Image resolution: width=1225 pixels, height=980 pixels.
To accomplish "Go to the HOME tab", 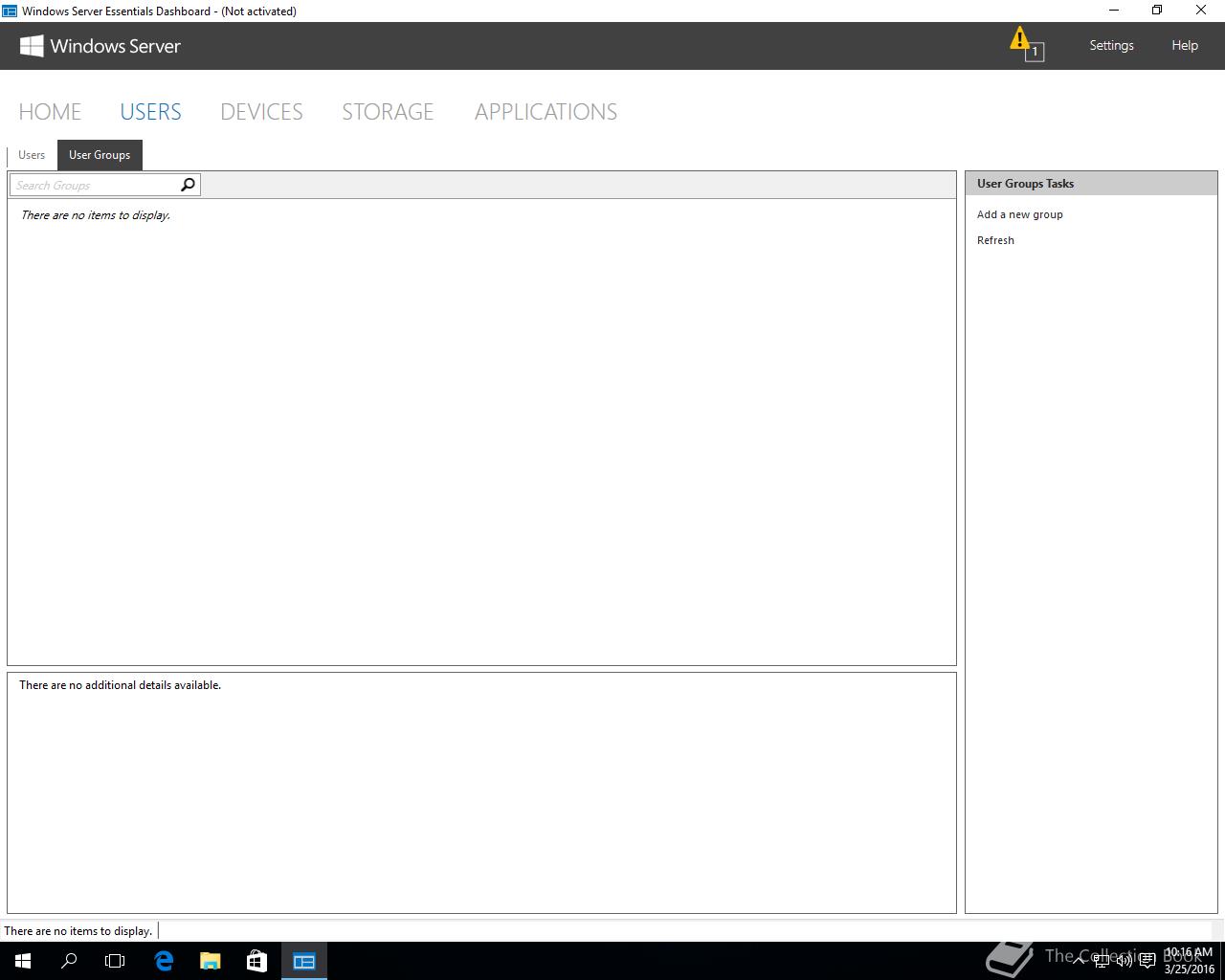I will coord(50,112).
